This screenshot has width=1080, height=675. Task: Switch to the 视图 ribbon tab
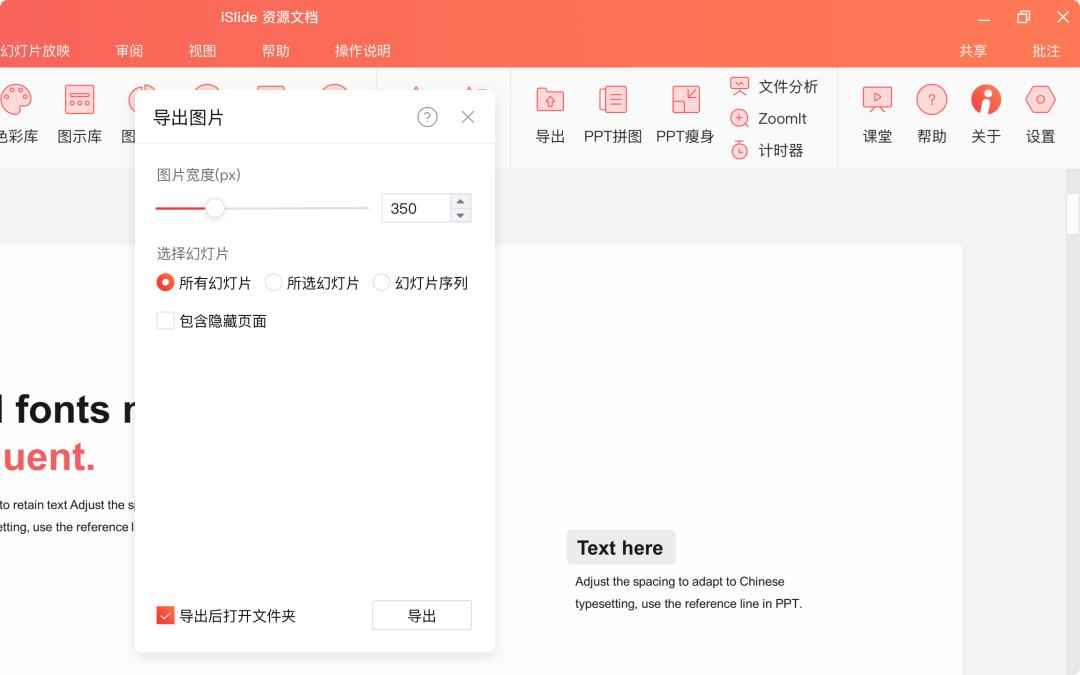pos(201,50)
